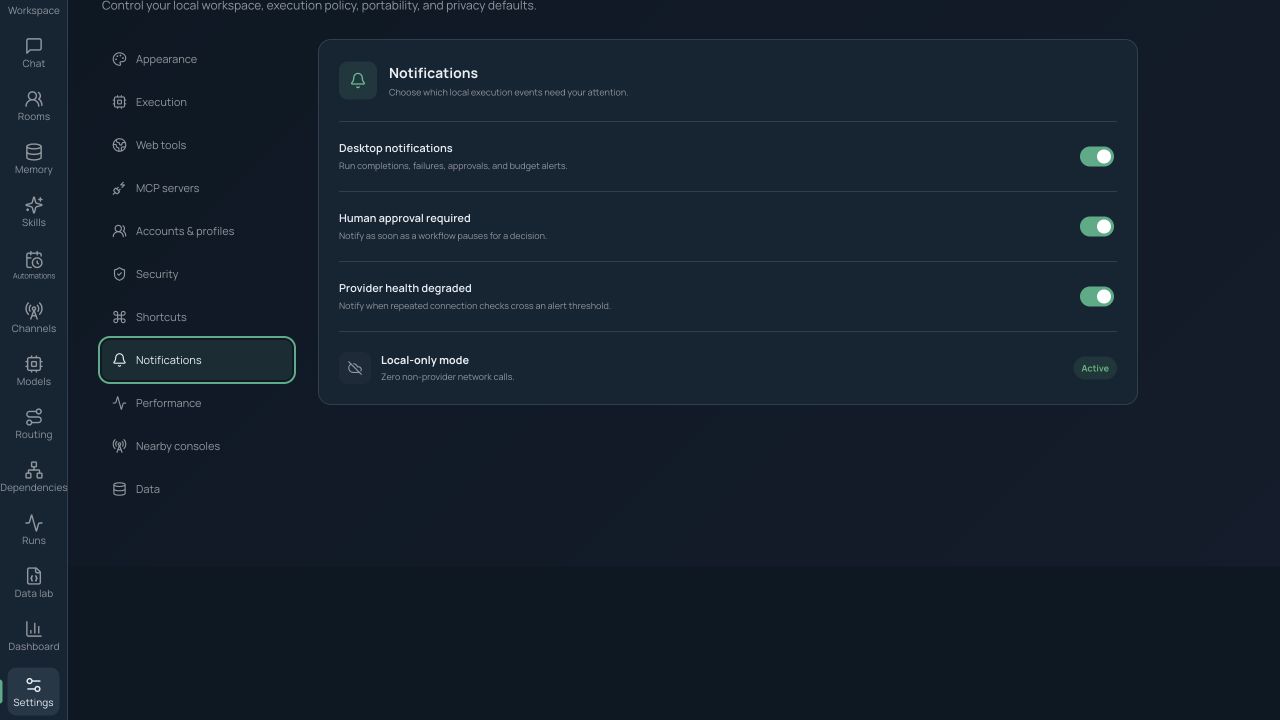Image resolution: width=1280 pixels, height=720 pixels.
Task: Click the Accounts & profiles people icon
Action: coord(119,231)
